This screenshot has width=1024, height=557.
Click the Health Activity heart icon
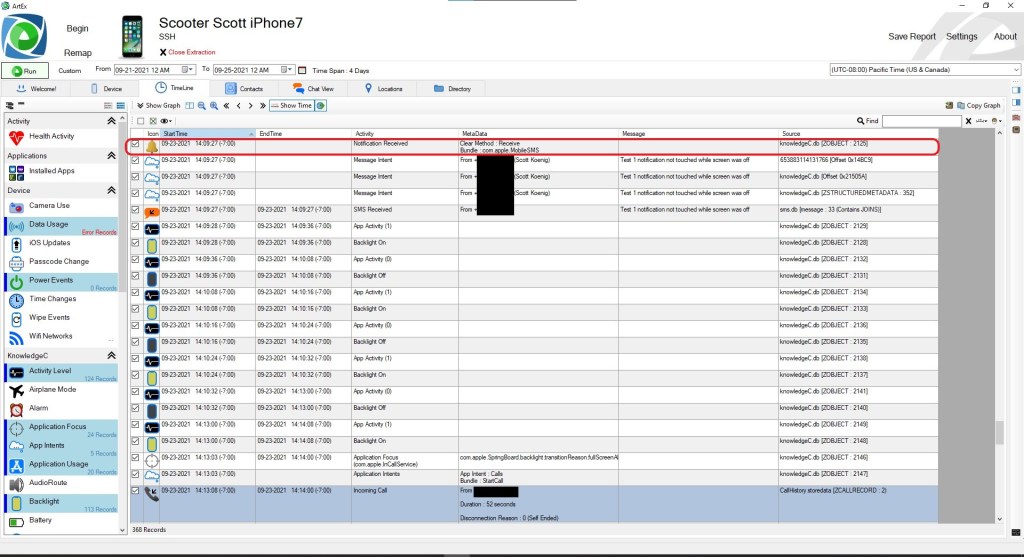coord(16,136)
